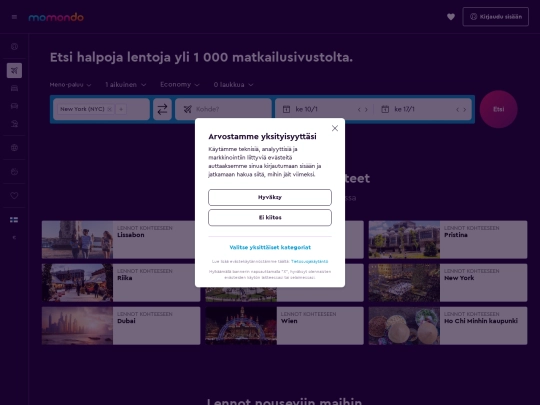The width and height of the screenshot is (540, 405).
Task: Open the New York destination card
Action: (448, 283)
